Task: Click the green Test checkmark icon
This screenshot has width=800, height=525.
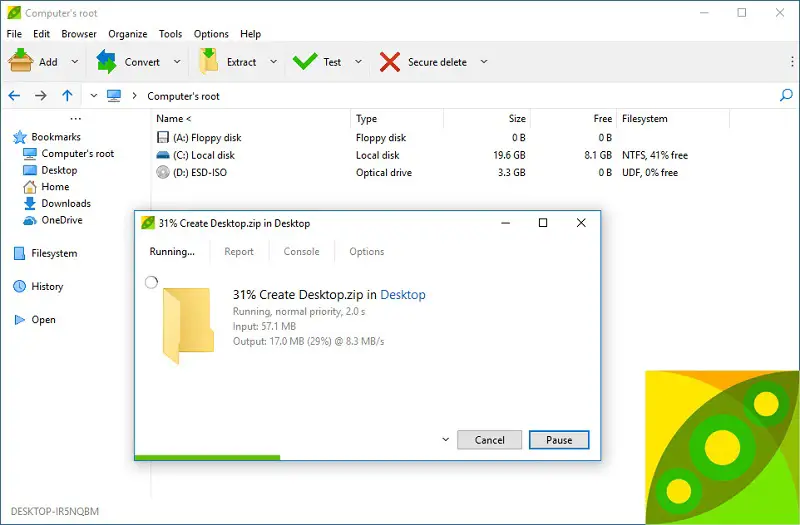Action: click(x=305, y=62)
